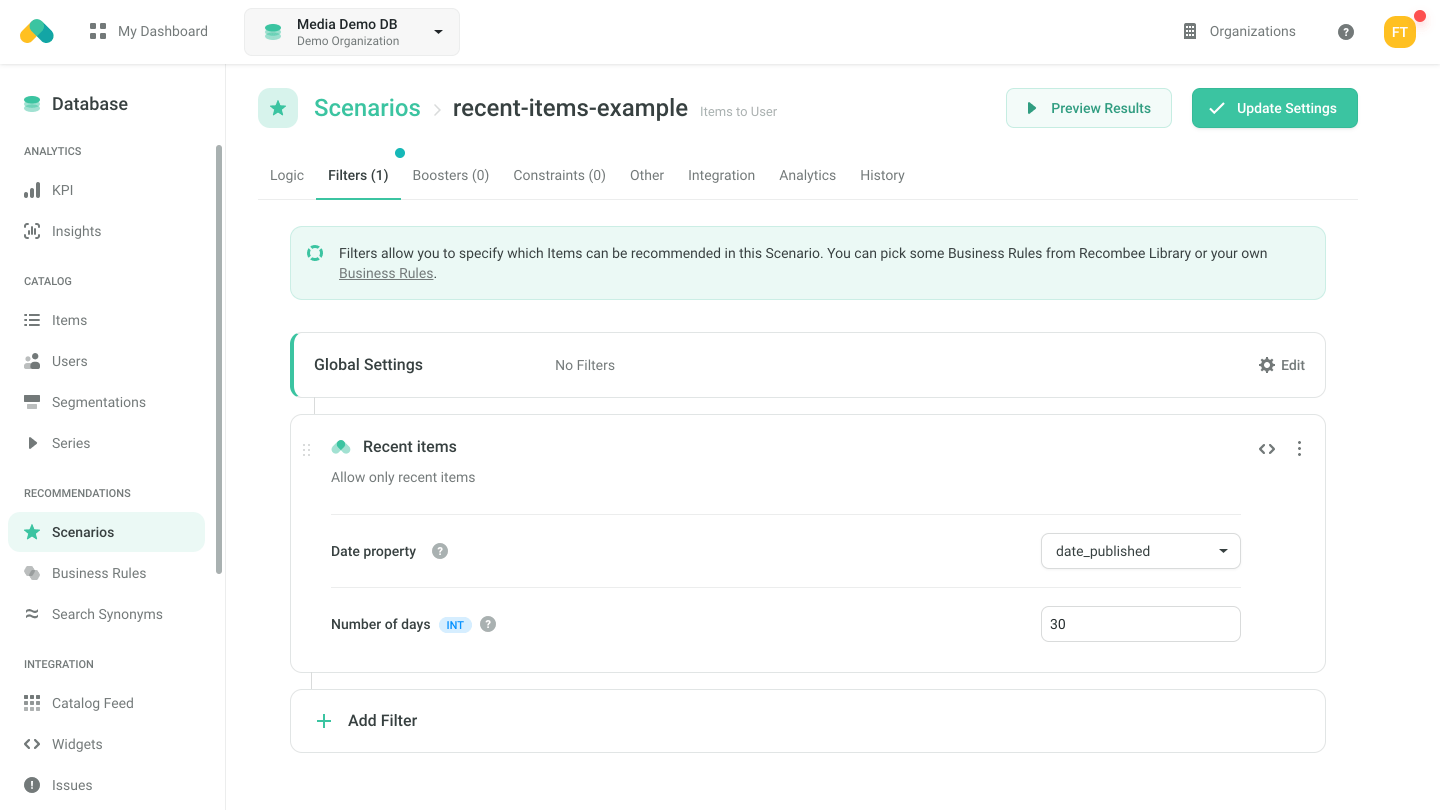This screenshot has height=810, width=1440.
Task: Open the Issues page
Action: [72, 785]
